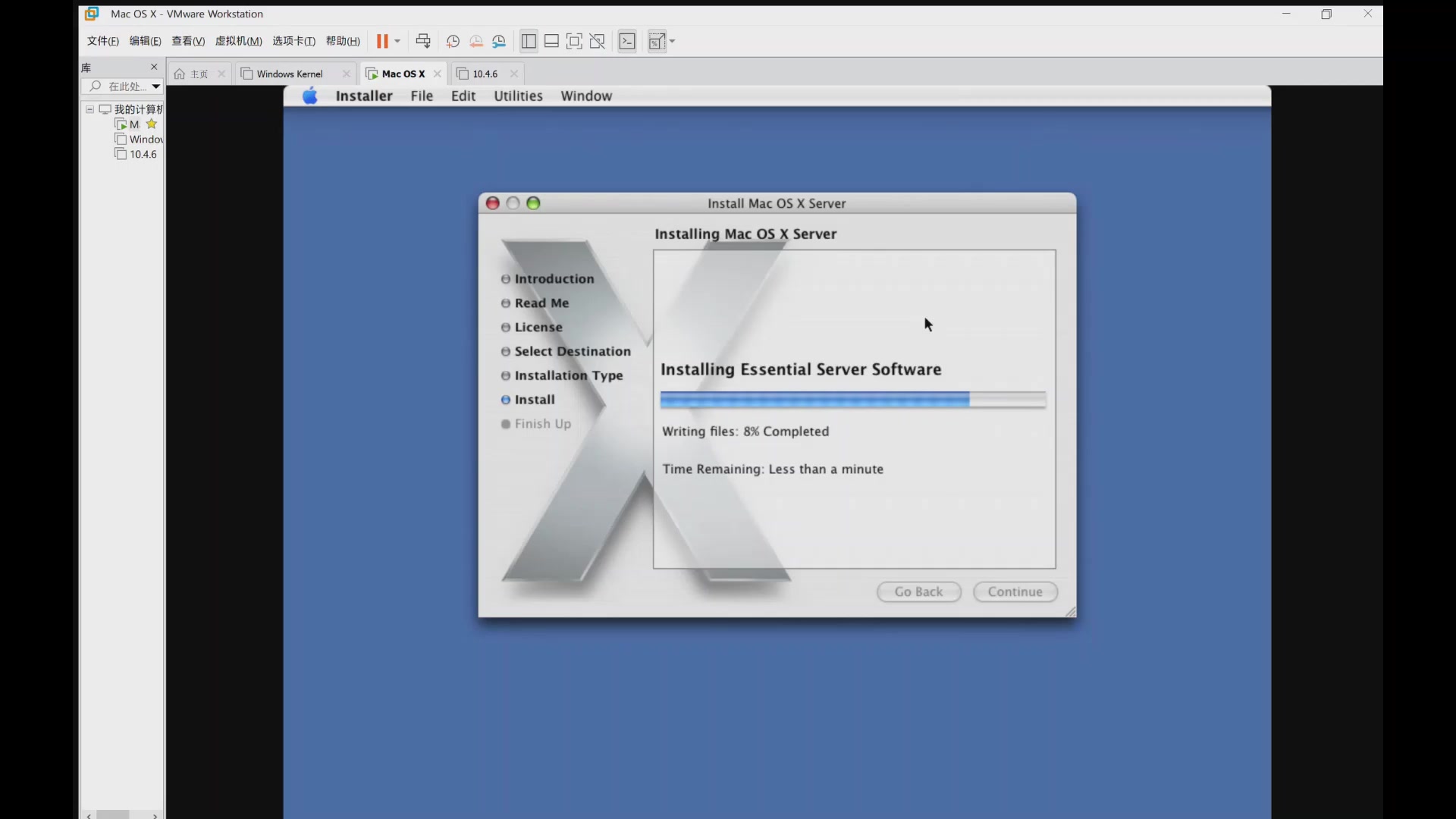Send Ctrl+Alt+Del to the virtual machine
The height and width of the screenshot is (819, 1456).
pos(423,41)
